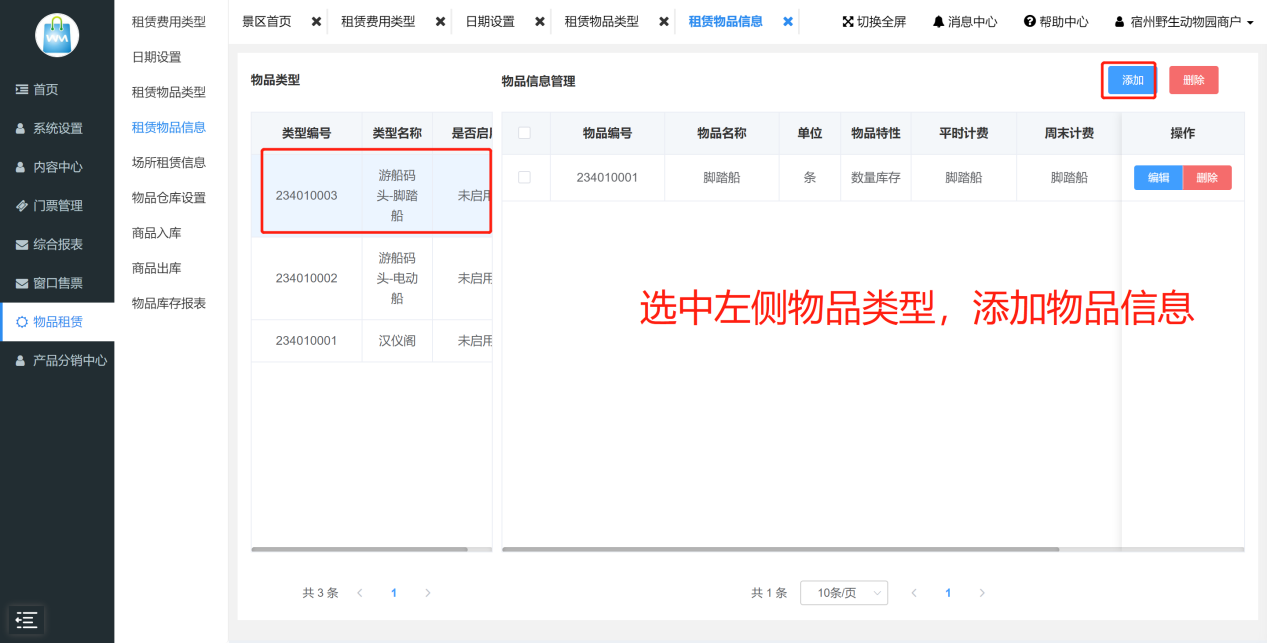
Task: Check the row checkbox for 234010001
Action: pyautogui.click(x=525, y=178)
